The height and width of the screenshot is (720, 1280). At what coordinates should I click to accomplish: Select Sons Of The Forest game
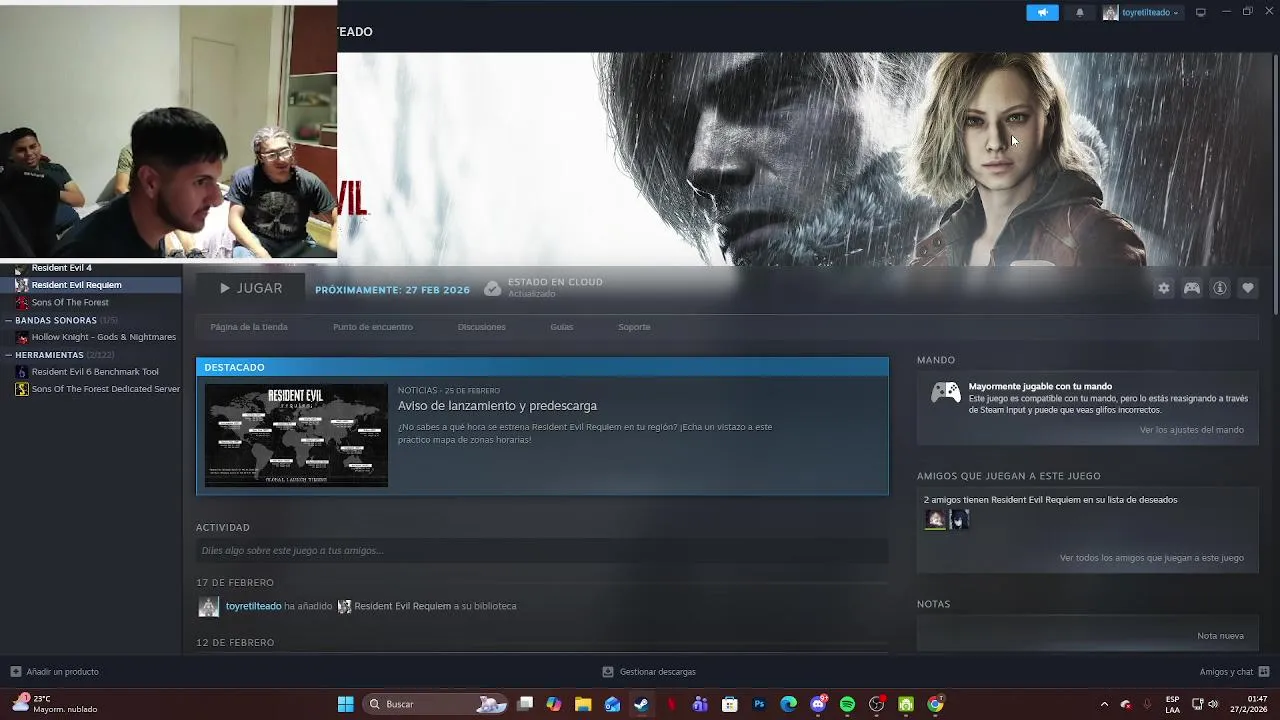[x=70, y=303]
